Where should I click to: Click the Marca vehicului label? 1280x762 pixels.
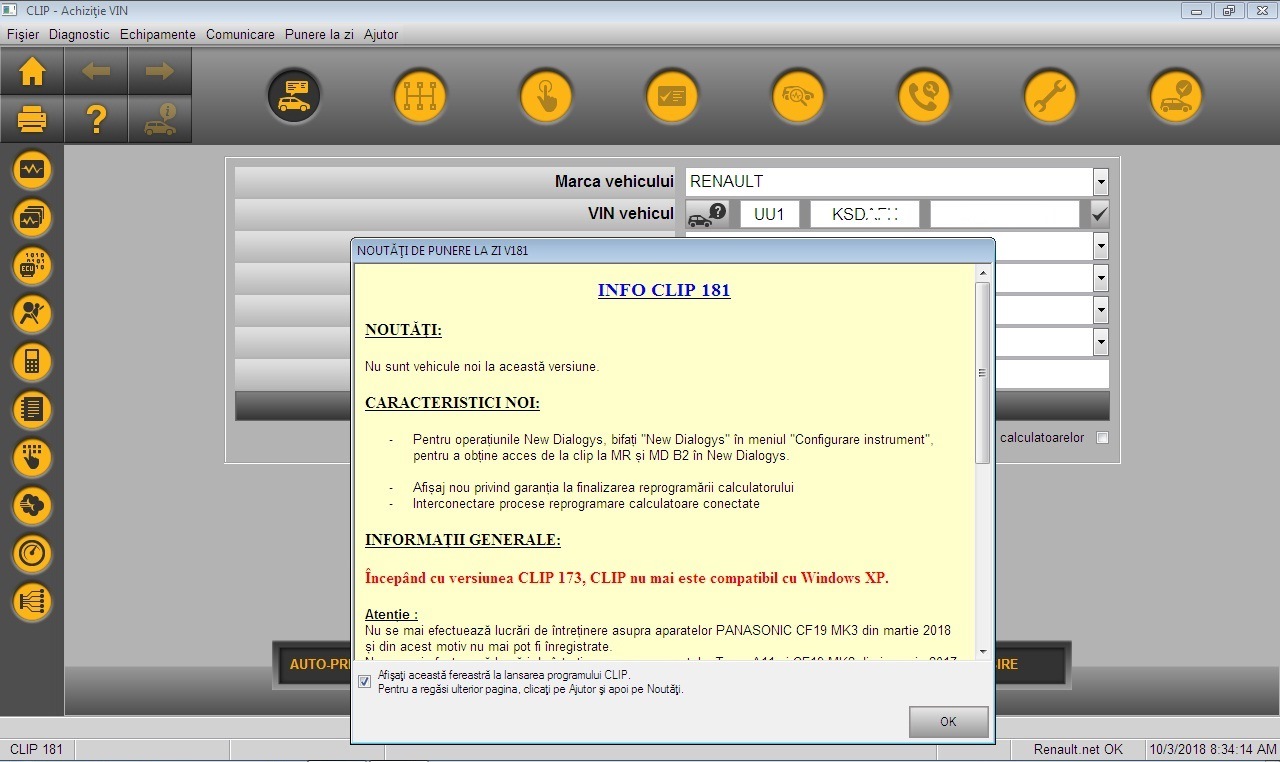pos(614,182)
